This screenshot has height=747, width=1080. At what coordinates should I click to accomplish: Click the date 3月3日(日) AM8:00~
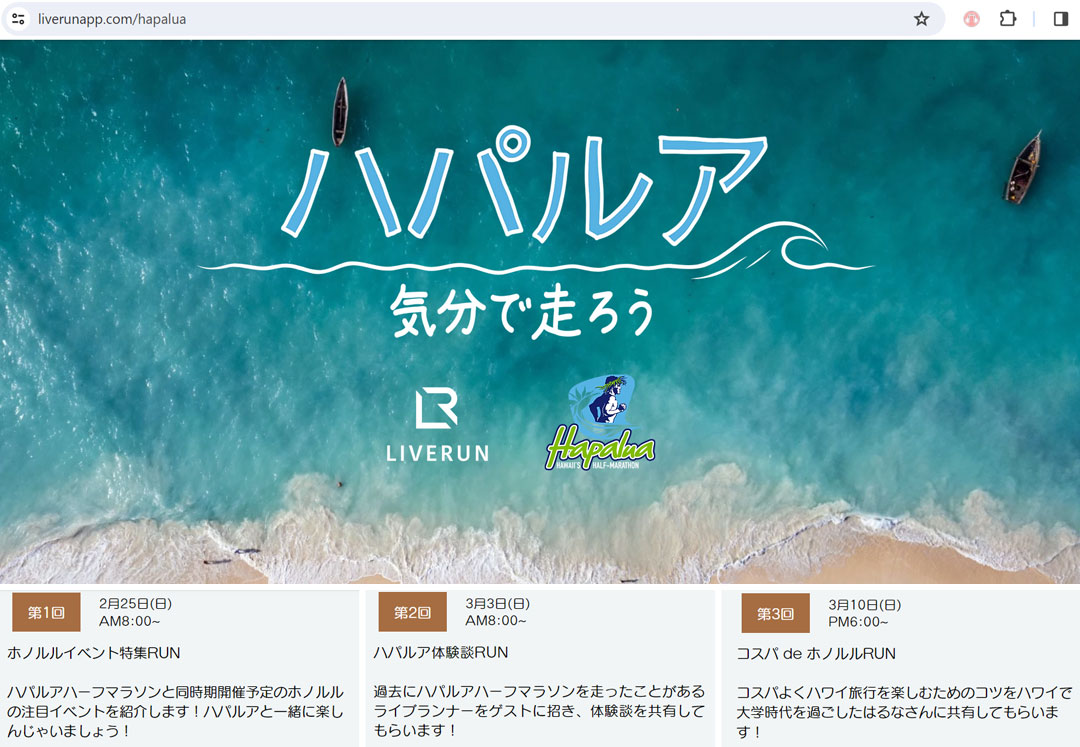coord(497,612)
